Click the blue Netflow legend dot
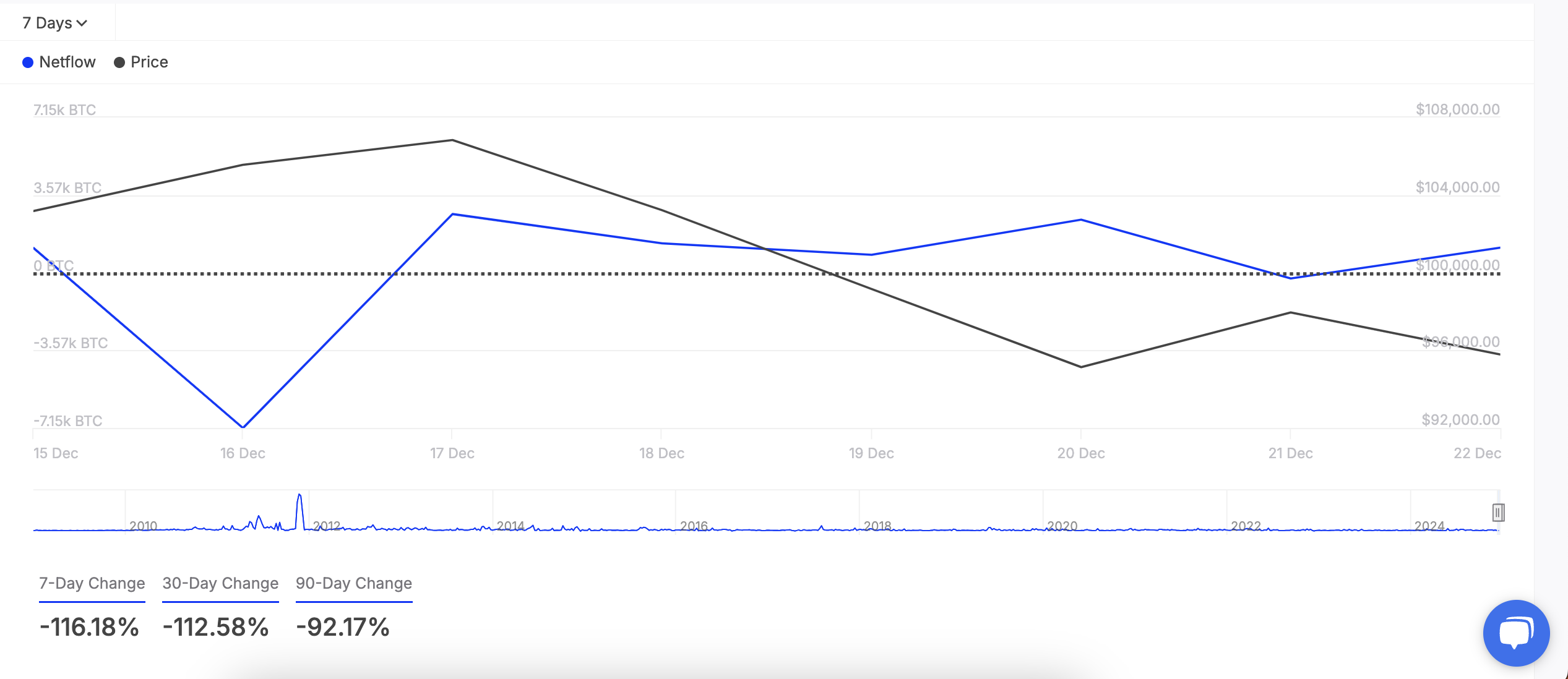1568x679 pixels. (x=27, y=62)
